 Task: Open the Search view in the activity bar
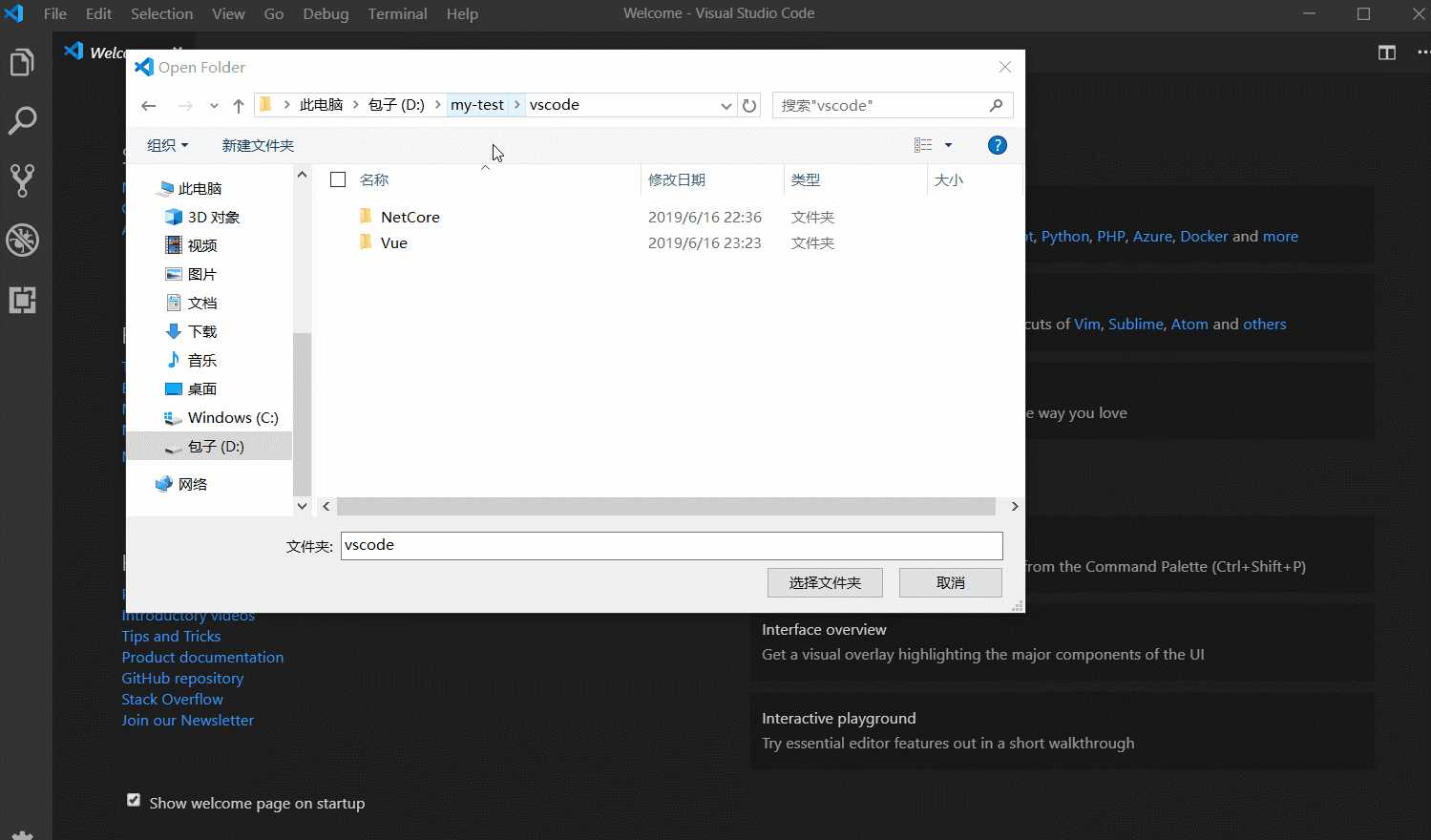point(22,120)
